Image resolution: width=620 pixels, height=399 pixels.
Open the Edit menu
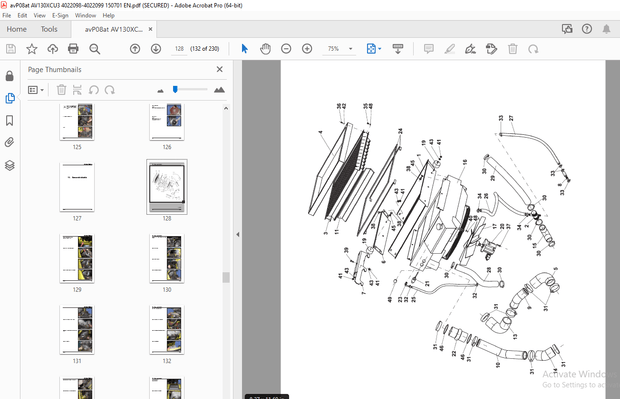pyautogui.click(x=22, y=15)
